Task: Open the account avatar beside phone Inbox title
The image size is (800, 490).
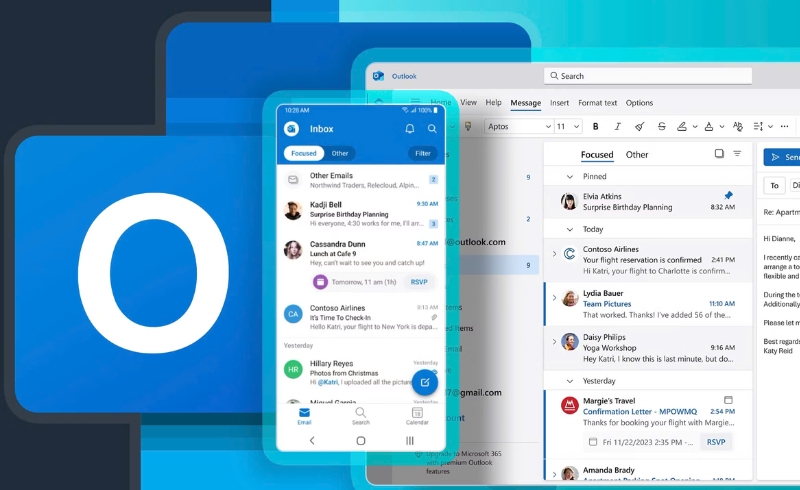Action: [292, 129]
